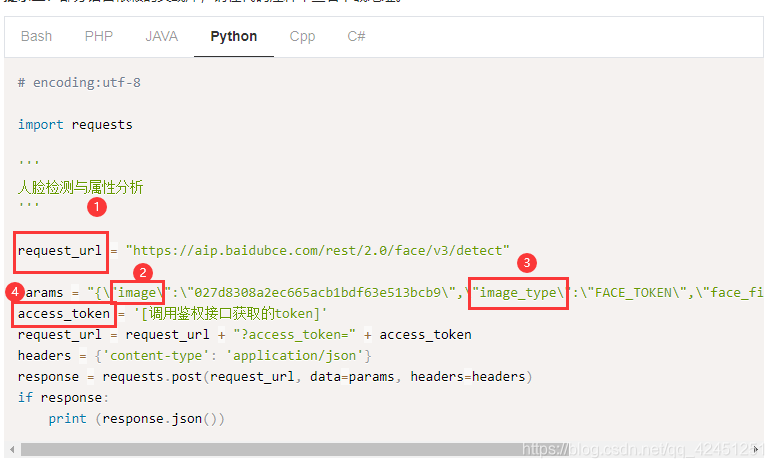Click the print keyword in the last line
774x468 pixels.
point(68,419)
